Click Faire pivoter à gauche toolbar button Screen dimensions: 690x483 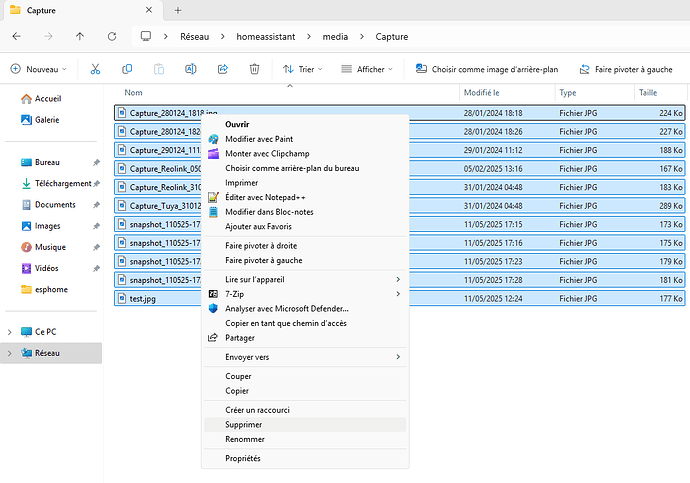click(x=626, y=69)
